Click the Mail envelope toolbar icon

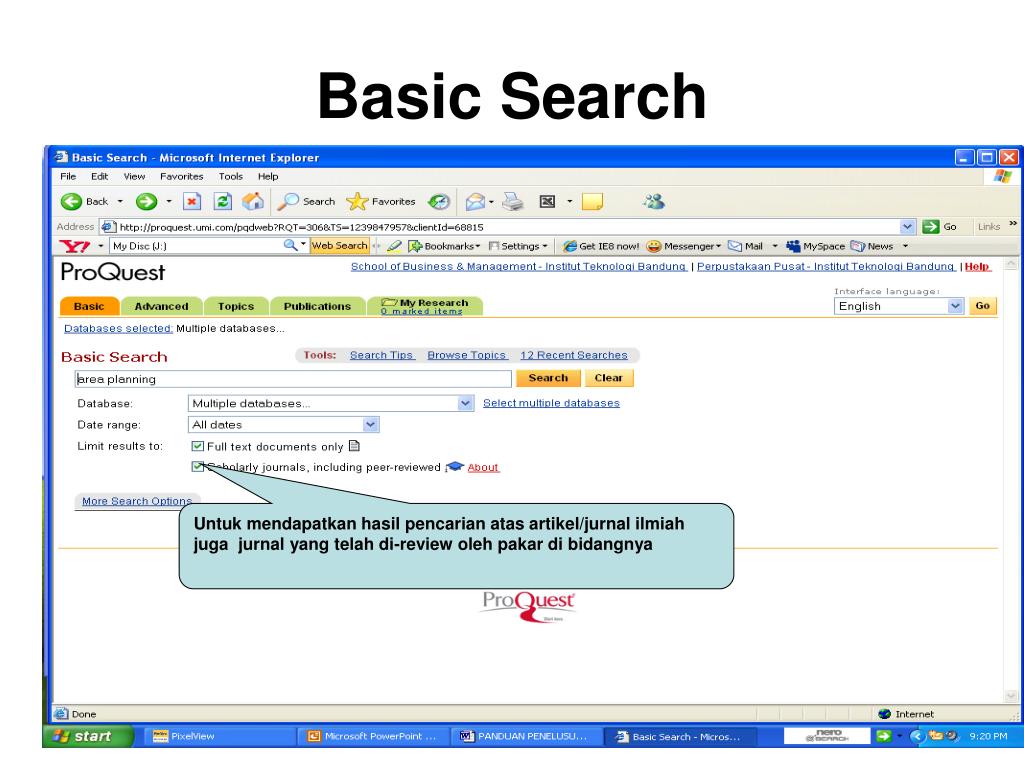pyautogui.click(x=475, y=202)
